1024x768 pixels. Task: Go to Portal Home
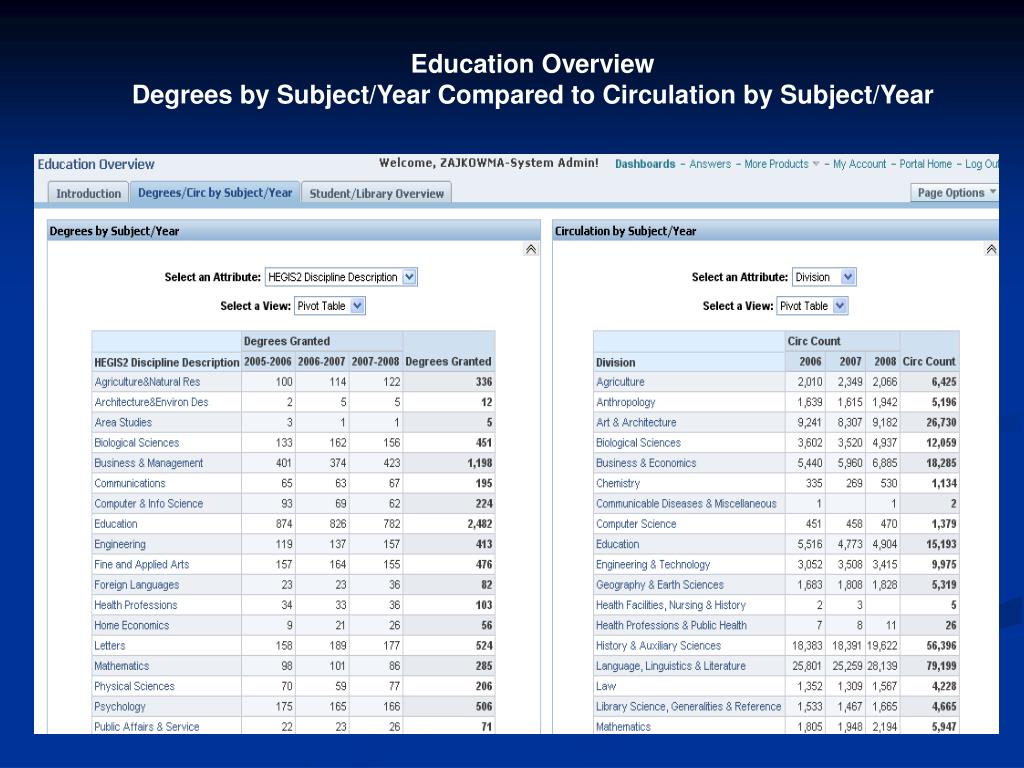(925, 164)
